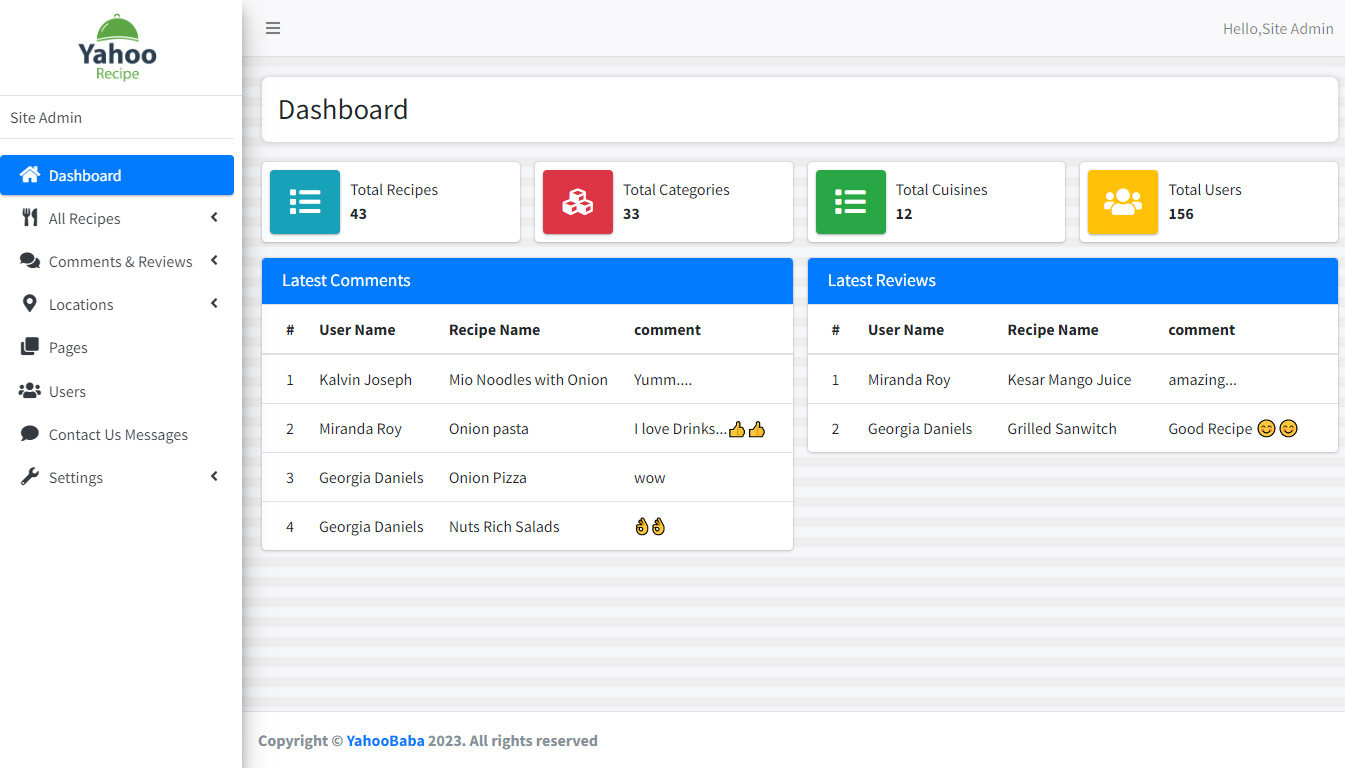Expand the Settings submenu chevron

pyautogui.click(x=214, y=477)
